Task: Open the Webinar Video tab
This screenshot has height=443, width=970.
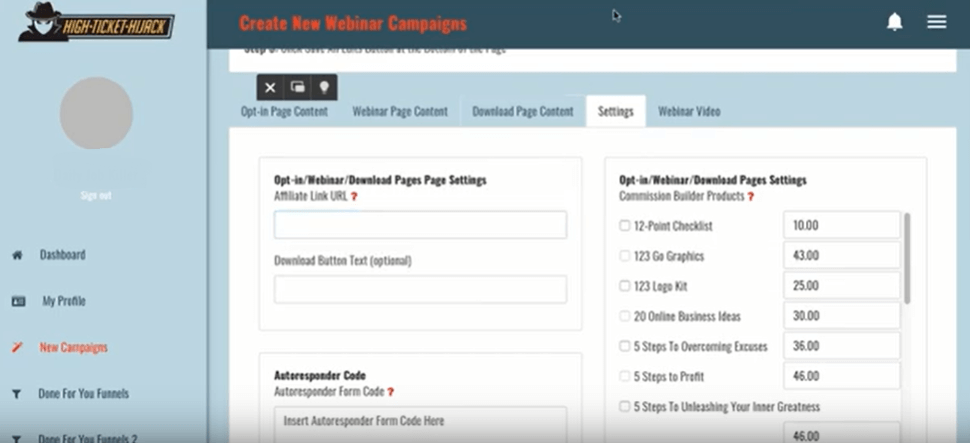Action: [x=689, y=111]
